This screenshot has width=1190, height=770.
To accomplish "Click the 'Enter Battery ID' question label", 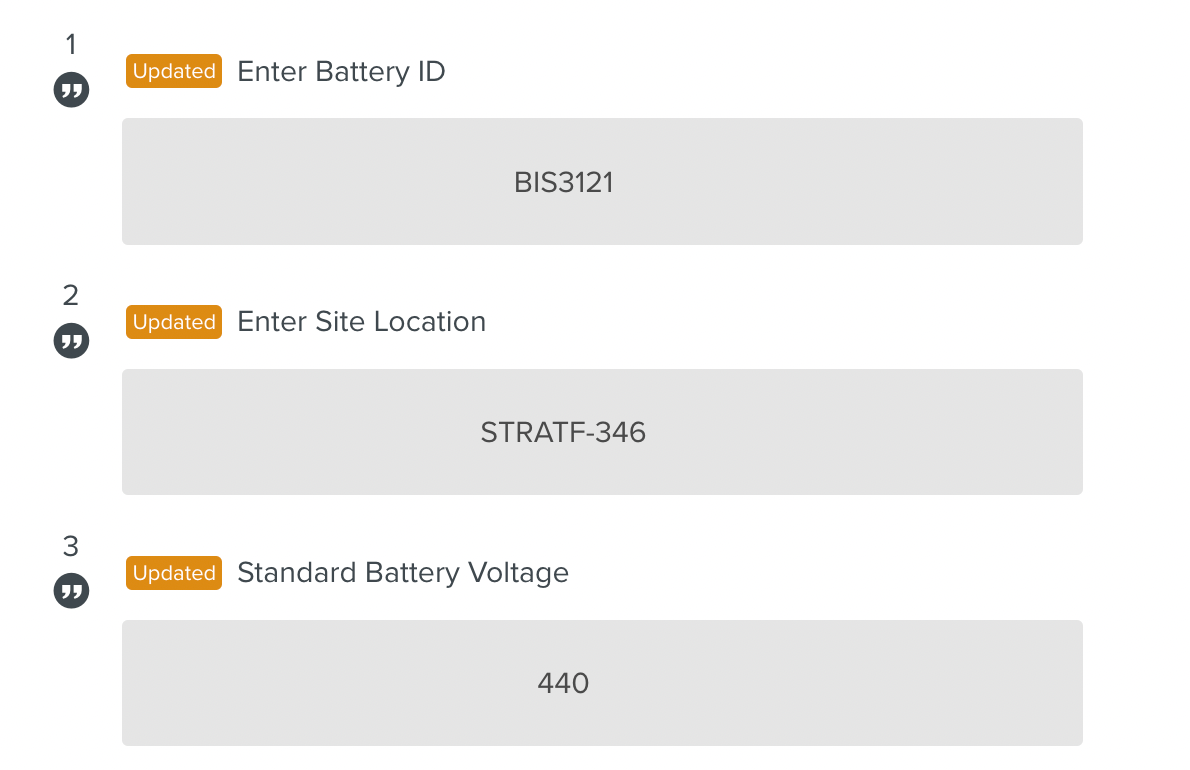I will click(x=341, y=72).
